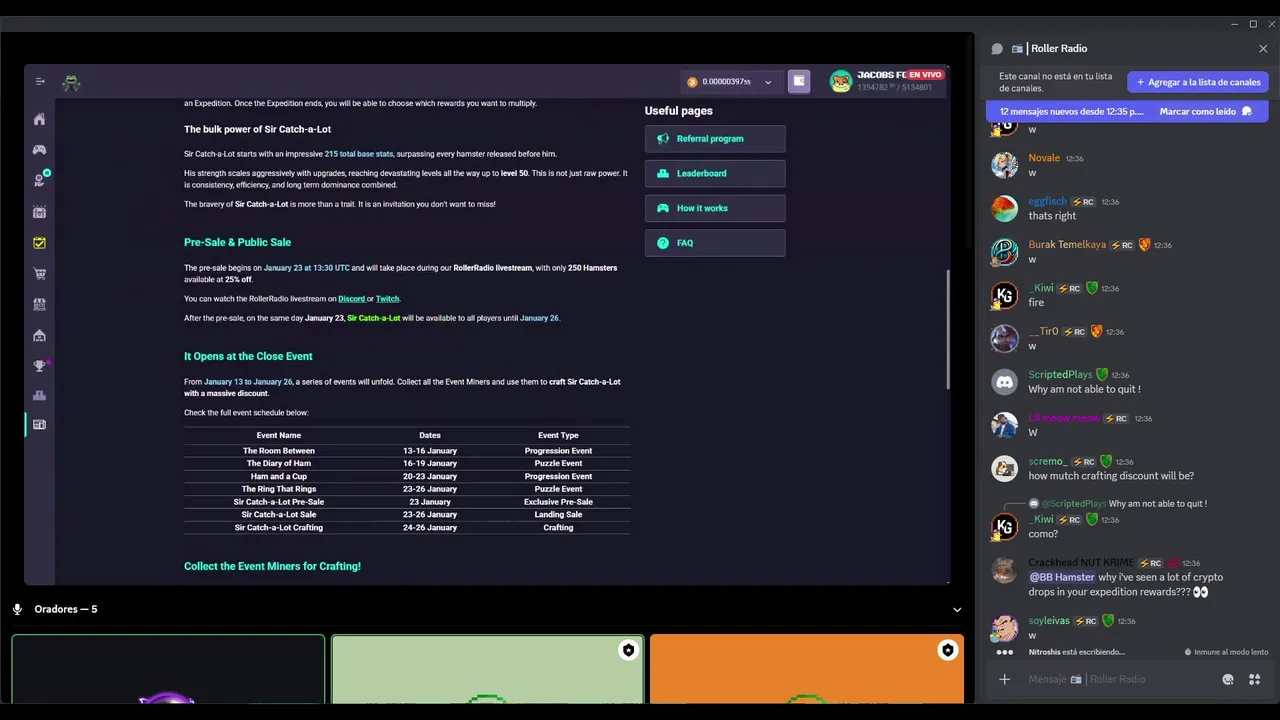Click The Ring That Rings table row

[x=407, y=489]
